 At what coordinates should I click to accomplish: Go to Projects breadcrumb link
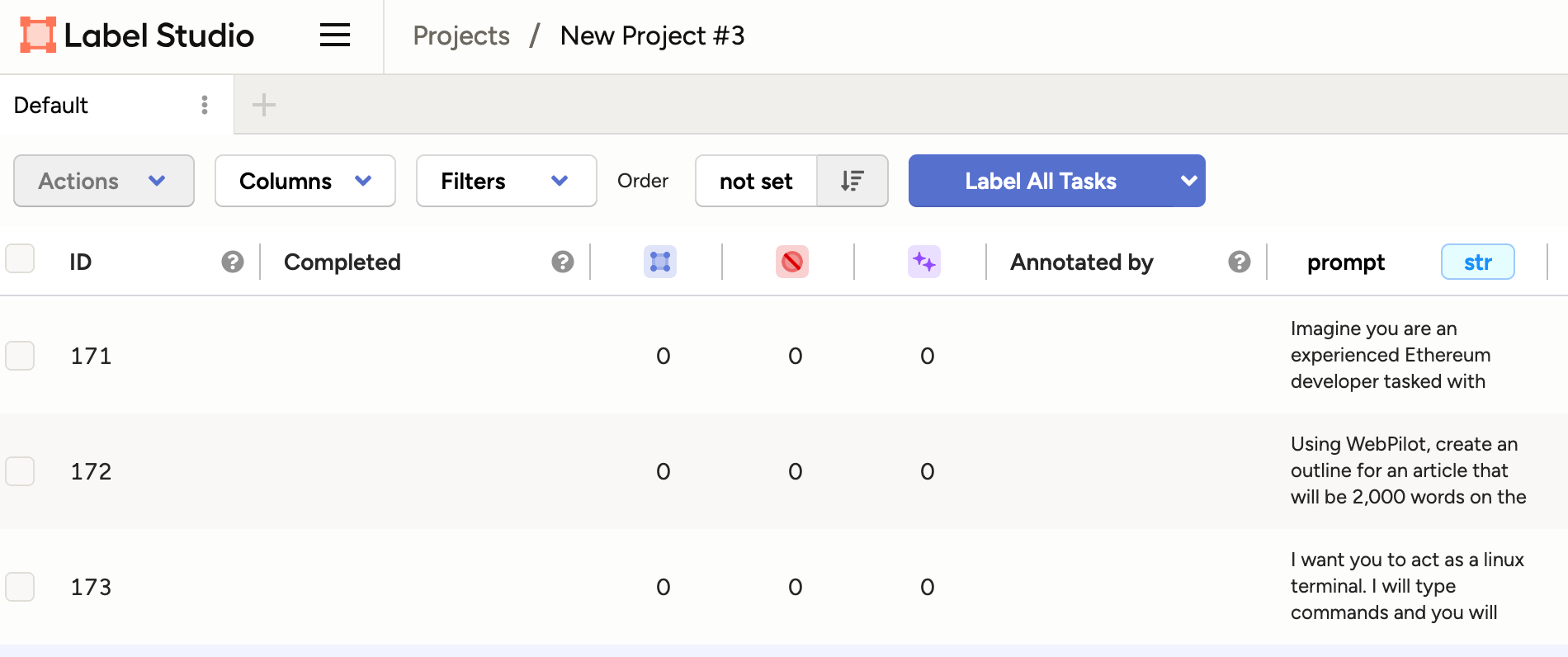460,35
